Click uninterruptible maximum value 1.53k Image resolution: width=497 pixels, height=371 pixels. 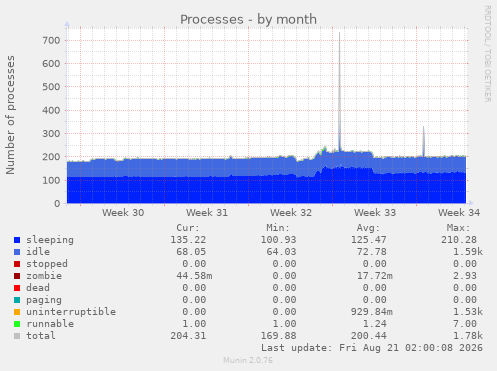pos(468,312)
